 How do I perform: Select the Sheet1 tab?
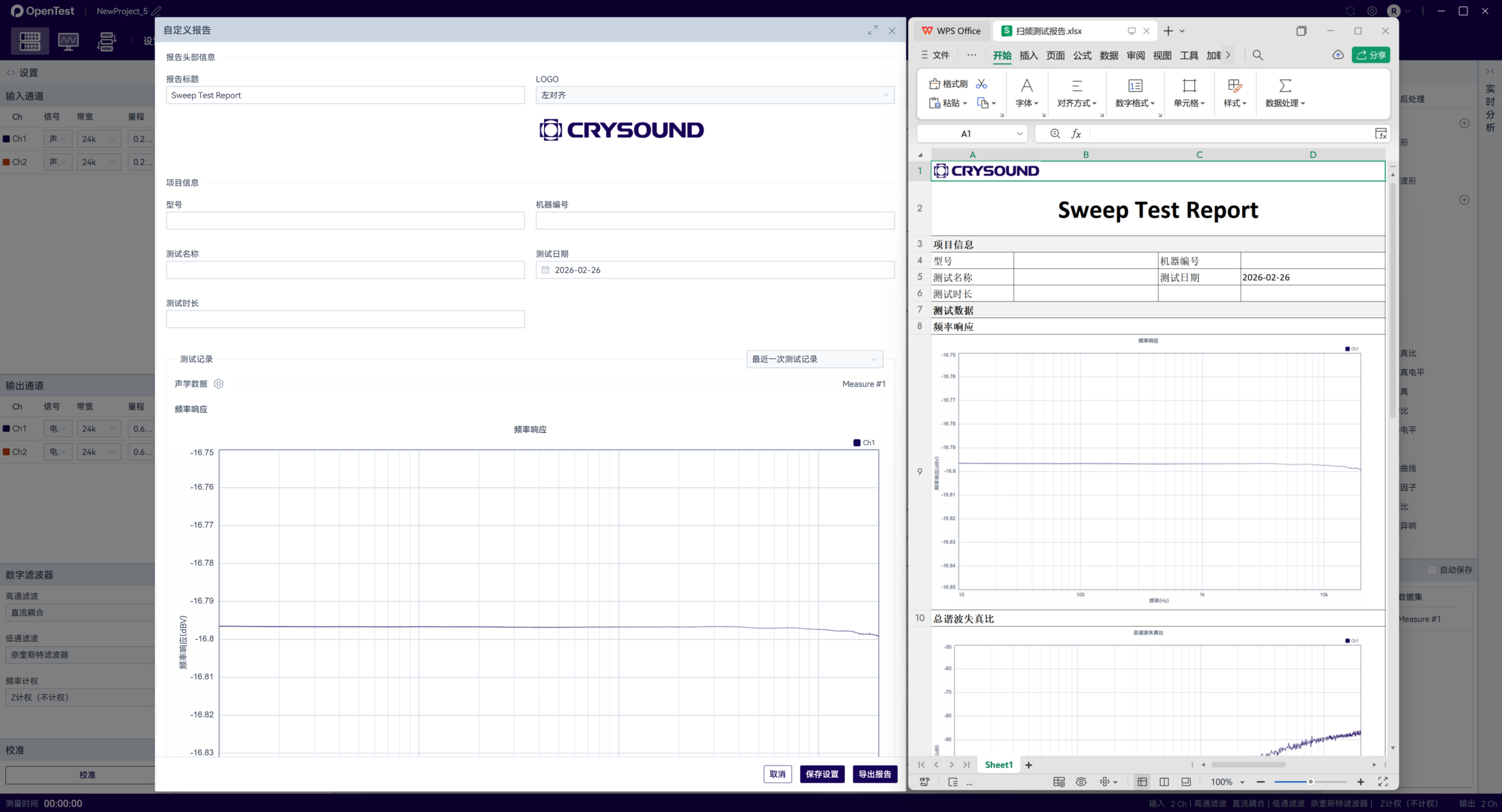(999, 764)
